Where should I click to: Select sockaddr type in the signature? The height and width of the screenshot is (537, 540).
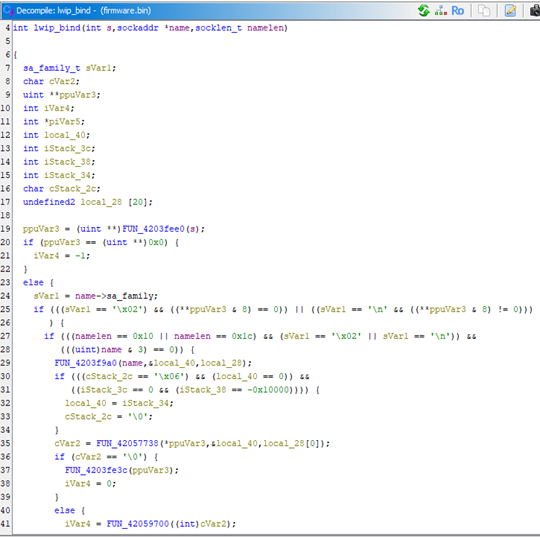(x=138, y=28)
